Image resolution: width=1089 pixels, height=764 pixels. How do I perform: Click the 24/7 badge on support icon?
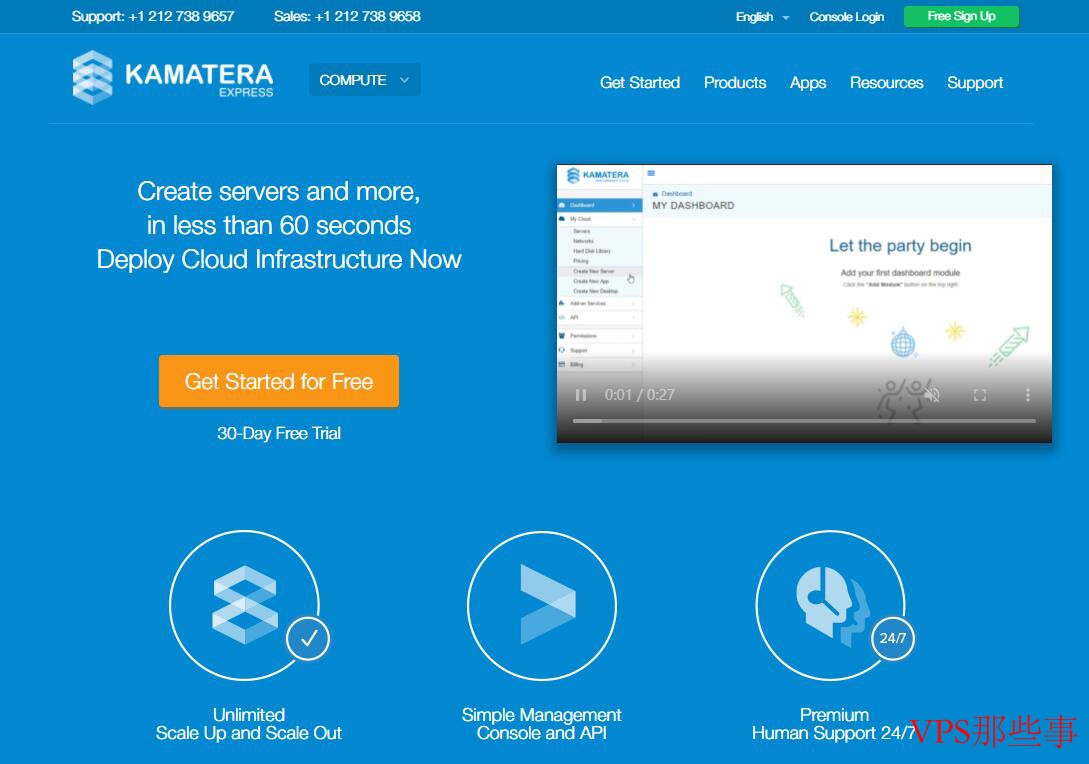click(x=892, y=638)
